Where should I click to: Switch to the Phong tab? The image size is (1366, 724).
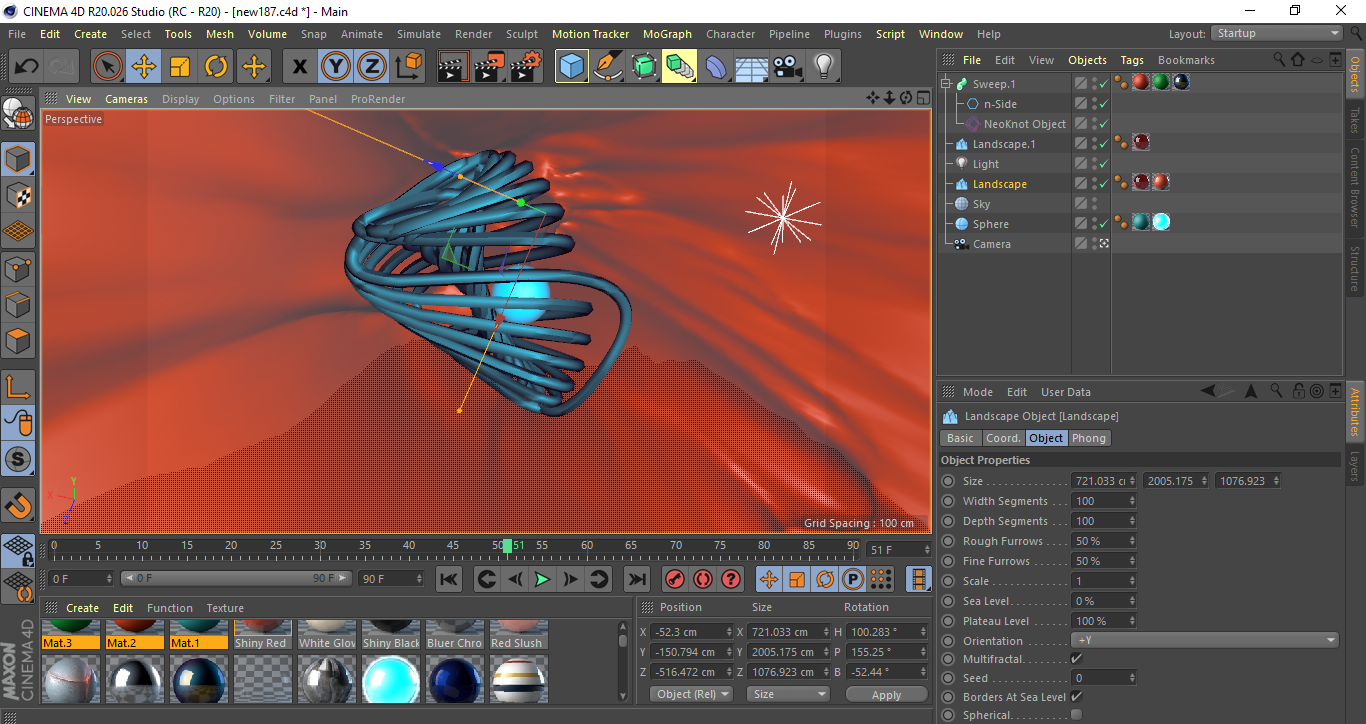(x=1089, y=438)
